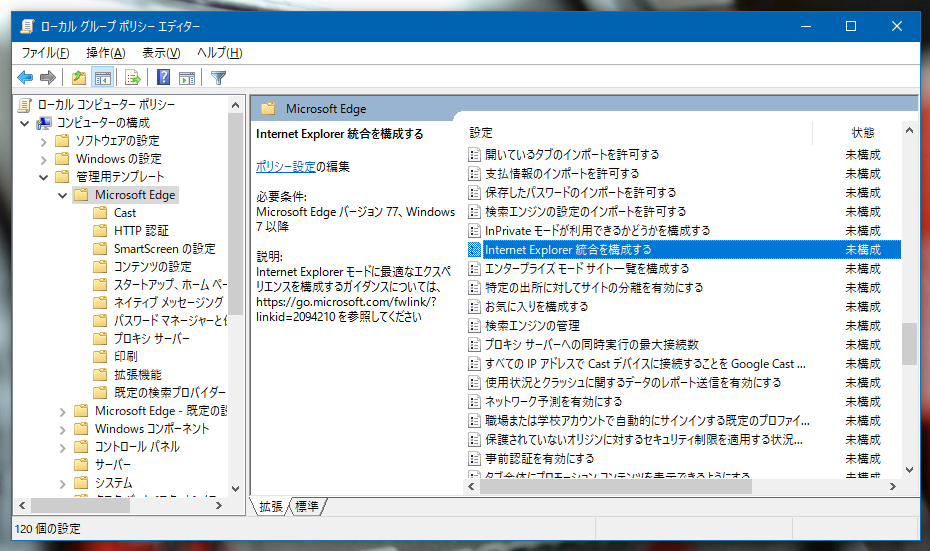Image resolution: width=930 pixels, height=551 pixels.
Task: Click folder icon in Microsoft Edge header
Action: [x=268, y=109]
